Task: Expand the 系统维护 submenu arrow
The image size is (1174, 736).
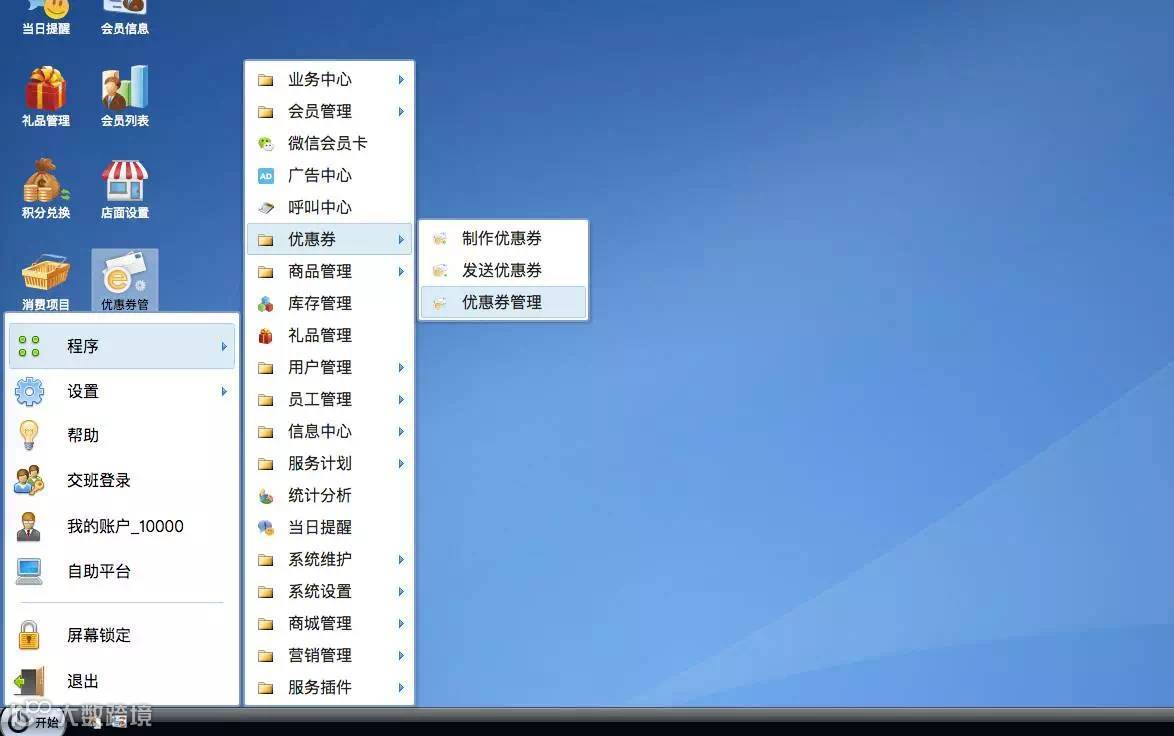Action: (x=401, y=559)
